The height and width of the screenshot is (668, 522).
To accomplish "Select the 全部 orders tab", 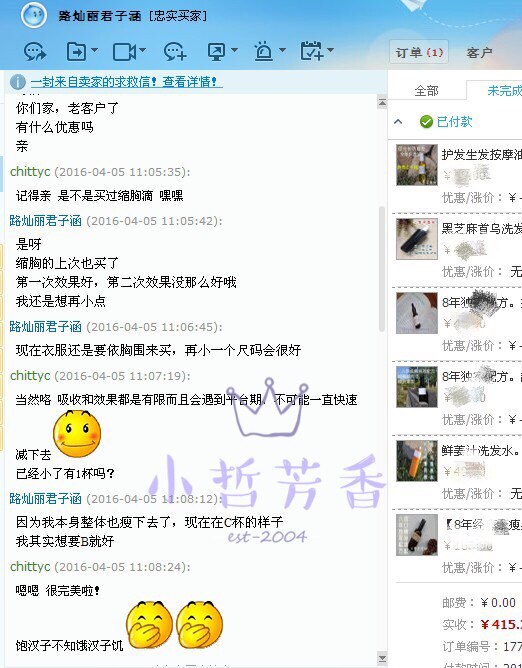I will pos(427,91).
